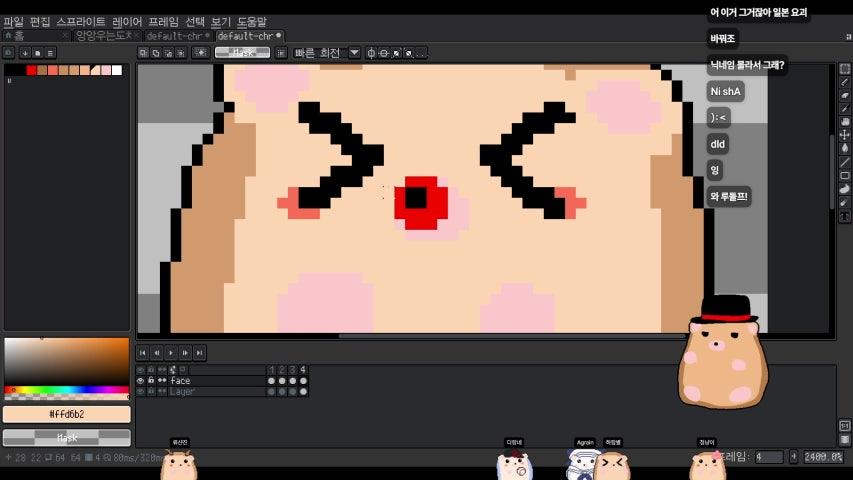Viewport: 853px width, 480px height.
Task: Click the ellipsis more options in context bar
Action: click(x=421, y=53)
